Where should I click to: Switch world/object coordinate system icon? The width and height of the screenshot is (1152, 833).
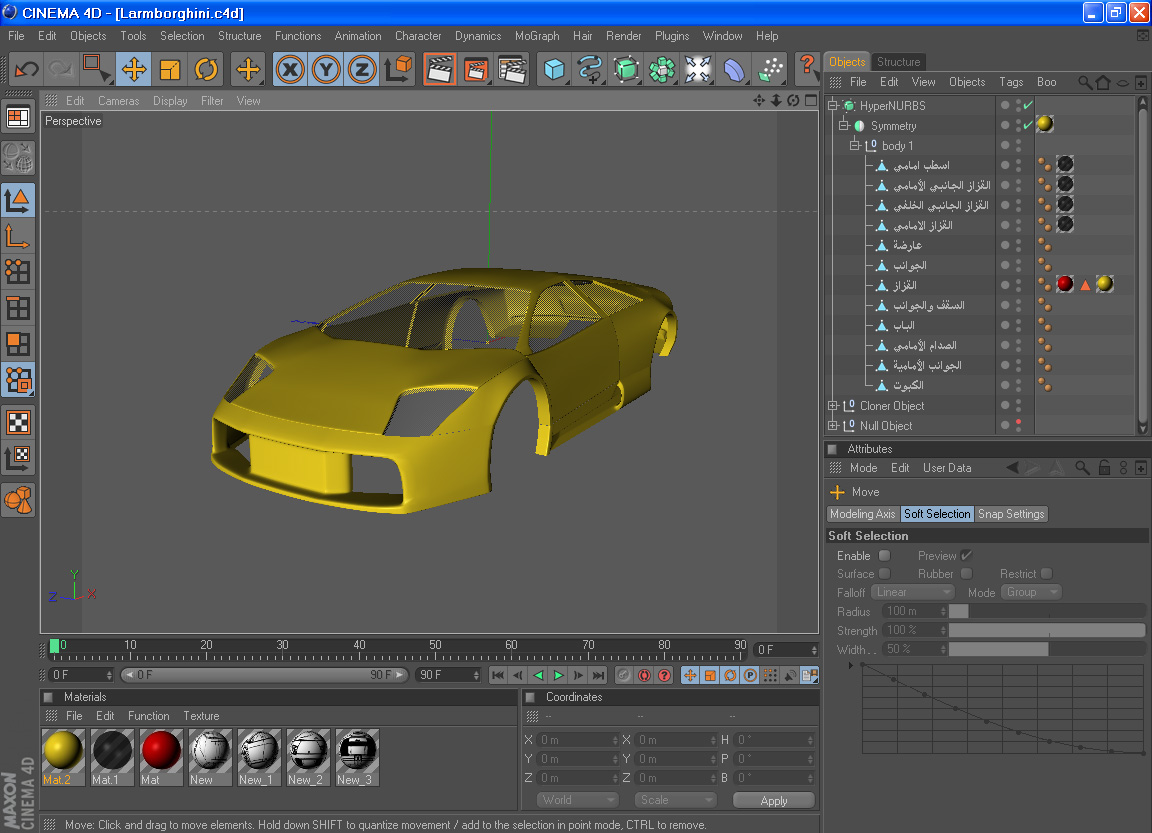point(397,70)
